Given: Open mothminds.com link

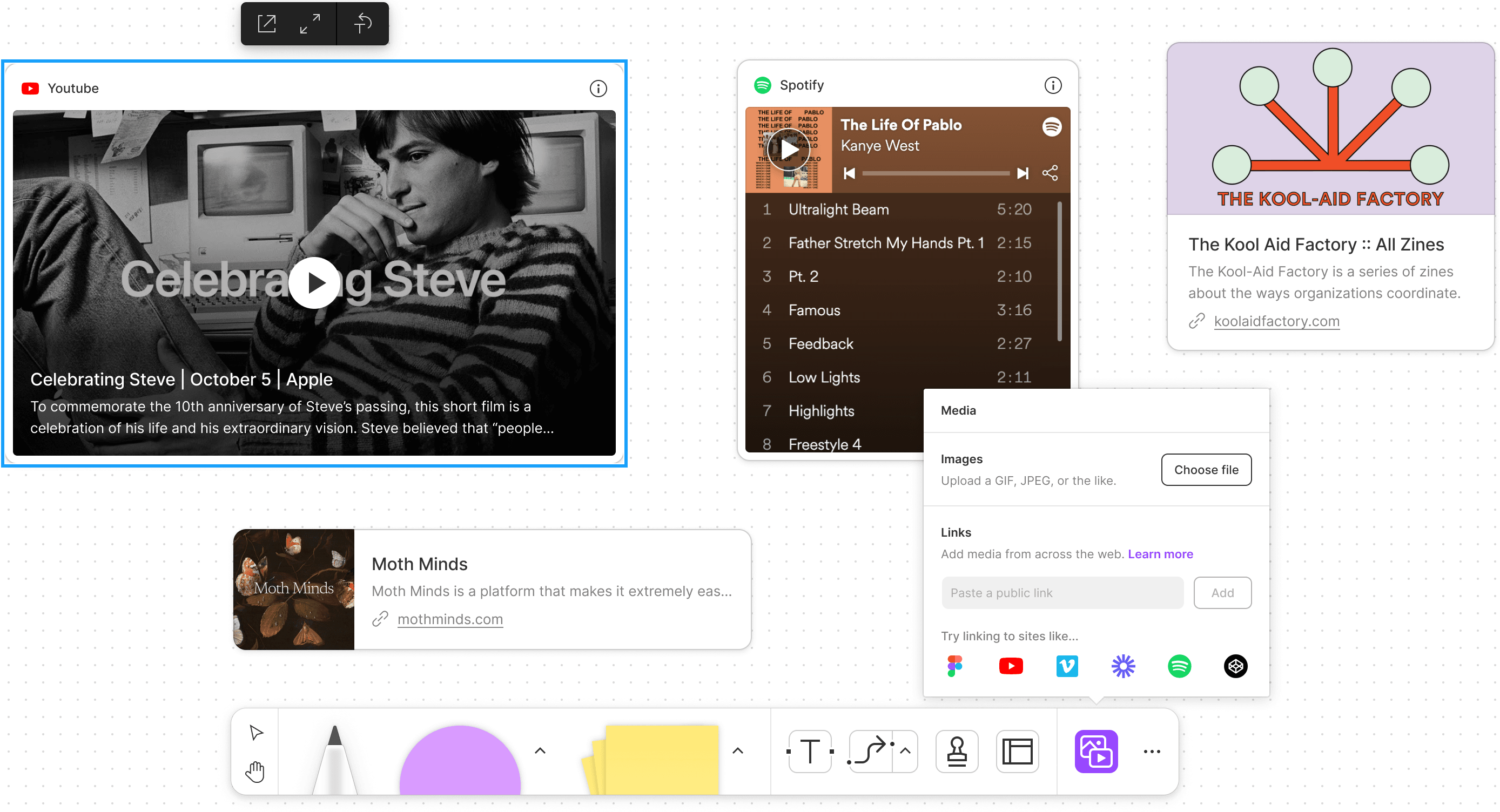Looking at the screenshot, I should pyautogui.click(x=449, y=619).
